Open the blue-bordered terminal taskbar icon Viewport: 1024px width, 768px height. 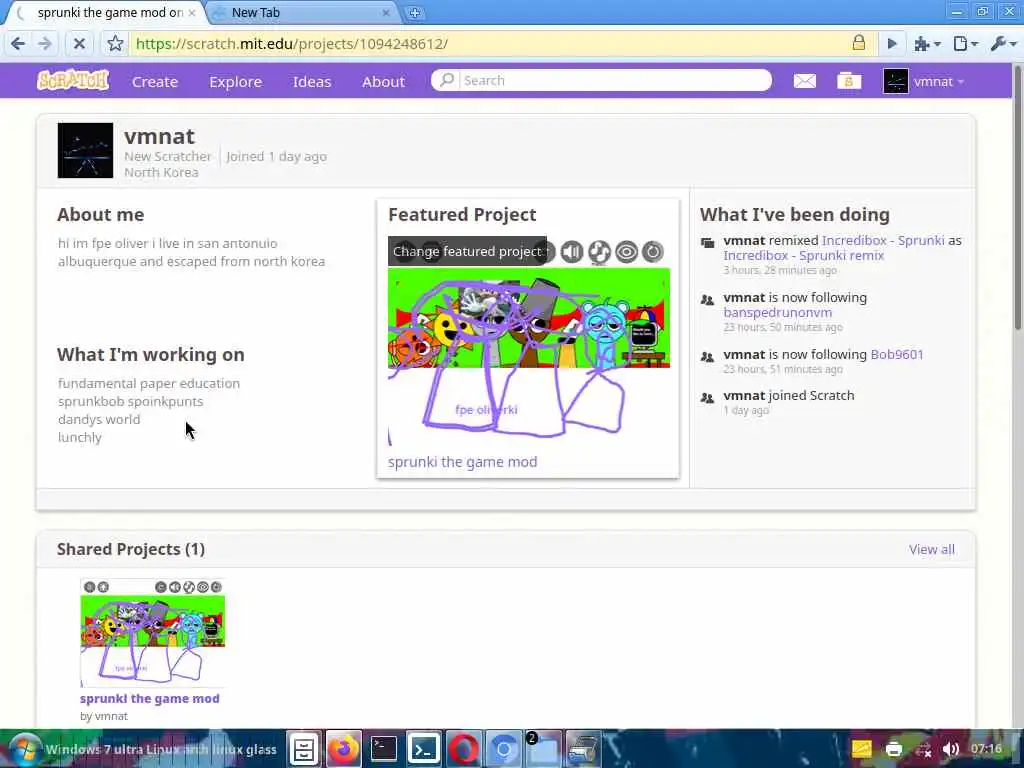click(424, 749)
